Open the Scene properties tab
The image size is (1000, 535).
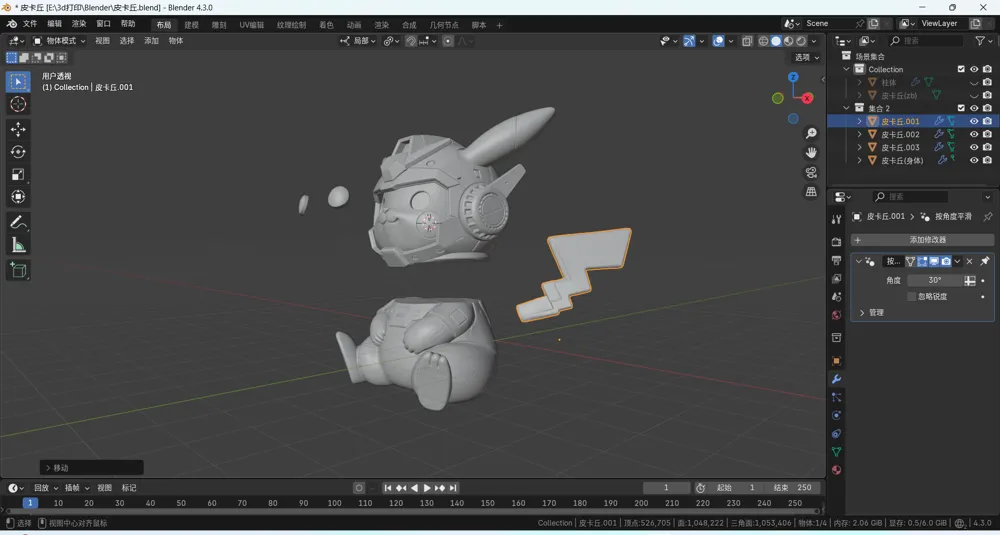coord(836,297)
